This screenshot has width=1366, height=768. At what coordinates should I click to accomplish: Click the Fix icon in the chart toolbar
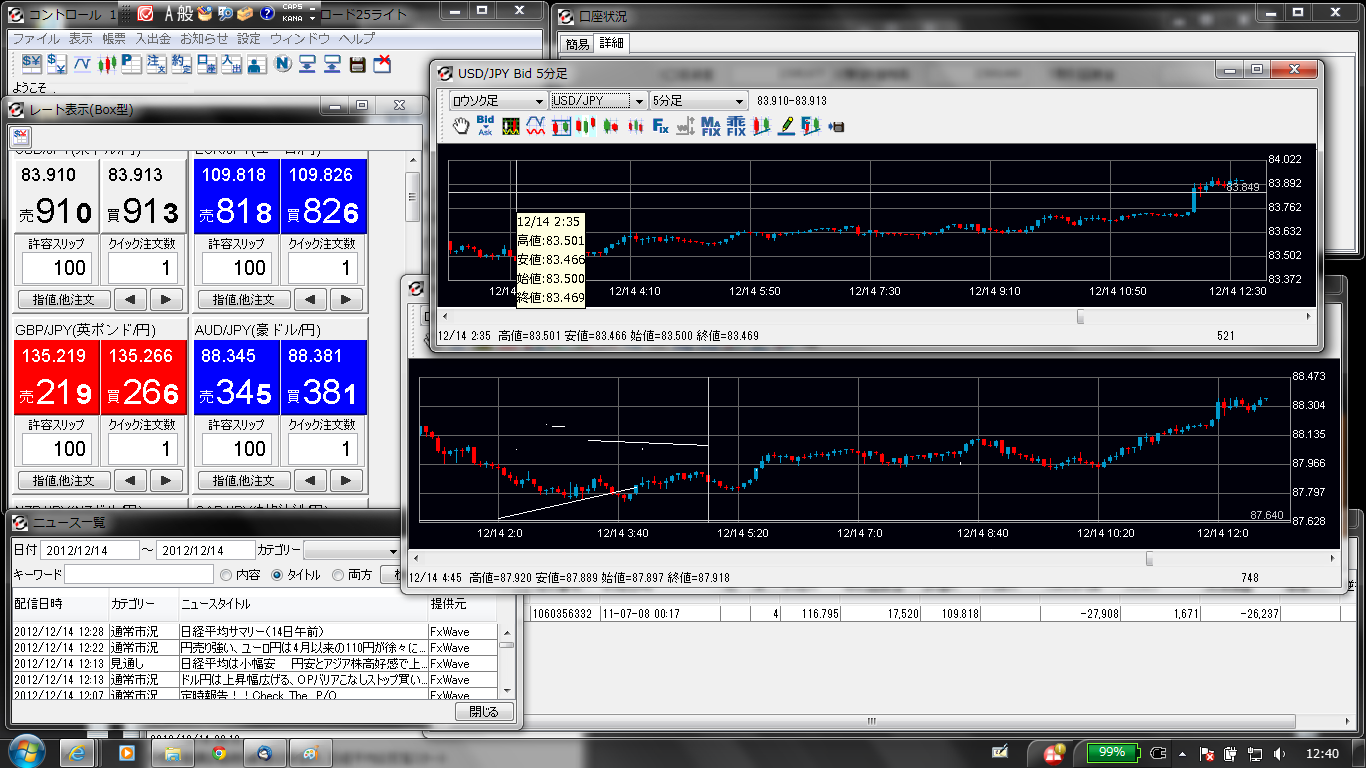pyautogui.click(x=661, y=126)
